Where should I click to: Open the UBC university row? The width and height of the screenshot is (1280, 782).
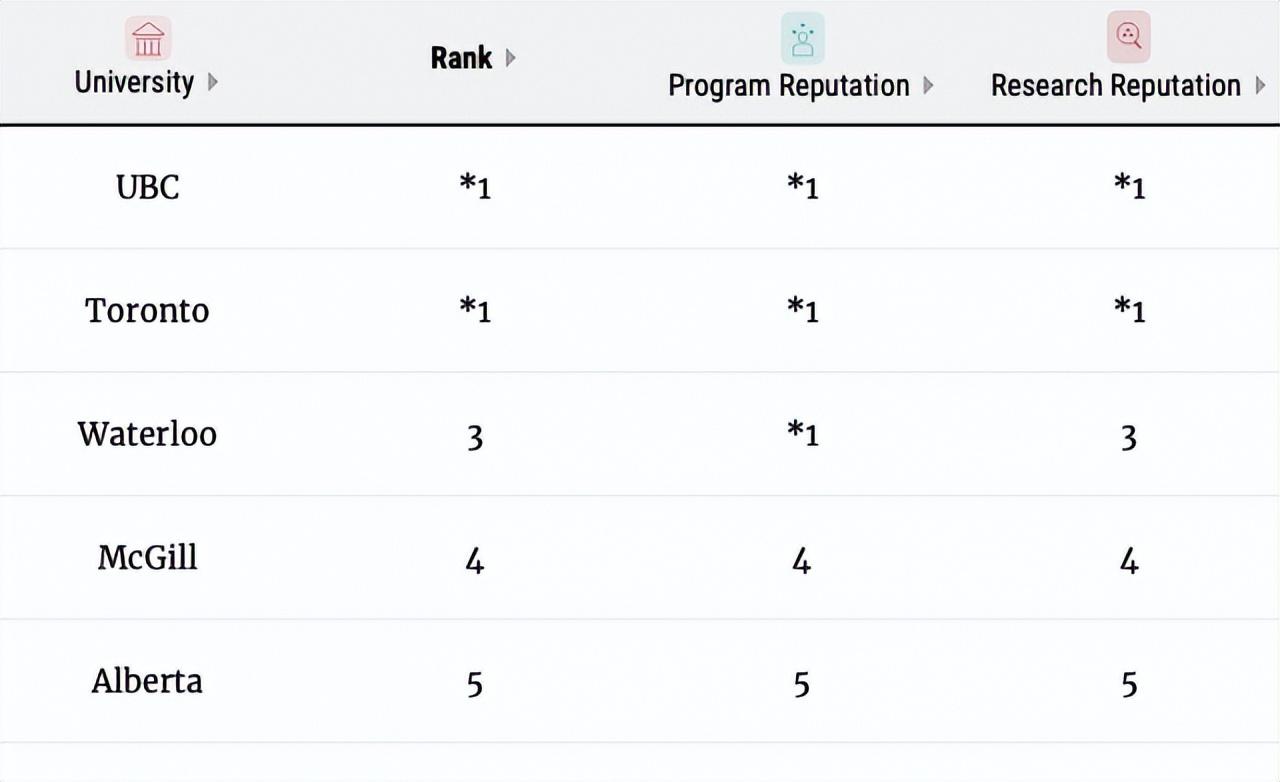(x=148, y=187)
